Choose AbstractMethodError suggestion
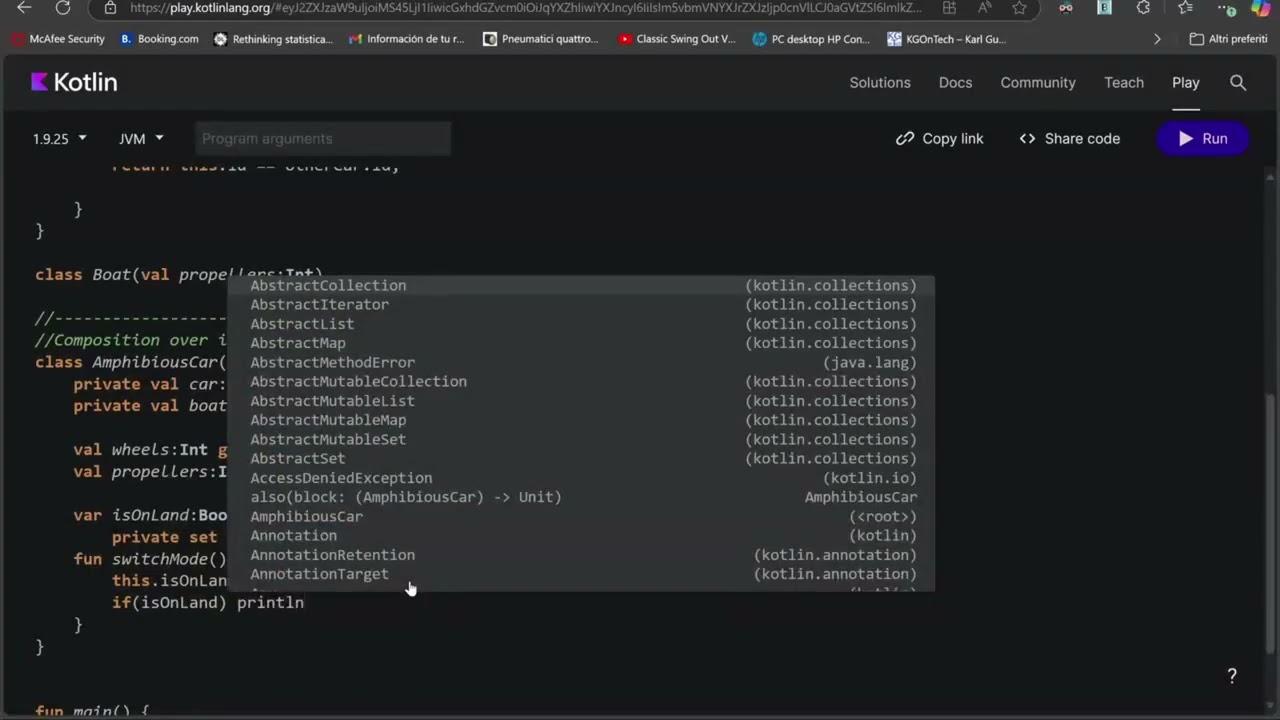1280x720 pixels. tap(581, 363)
